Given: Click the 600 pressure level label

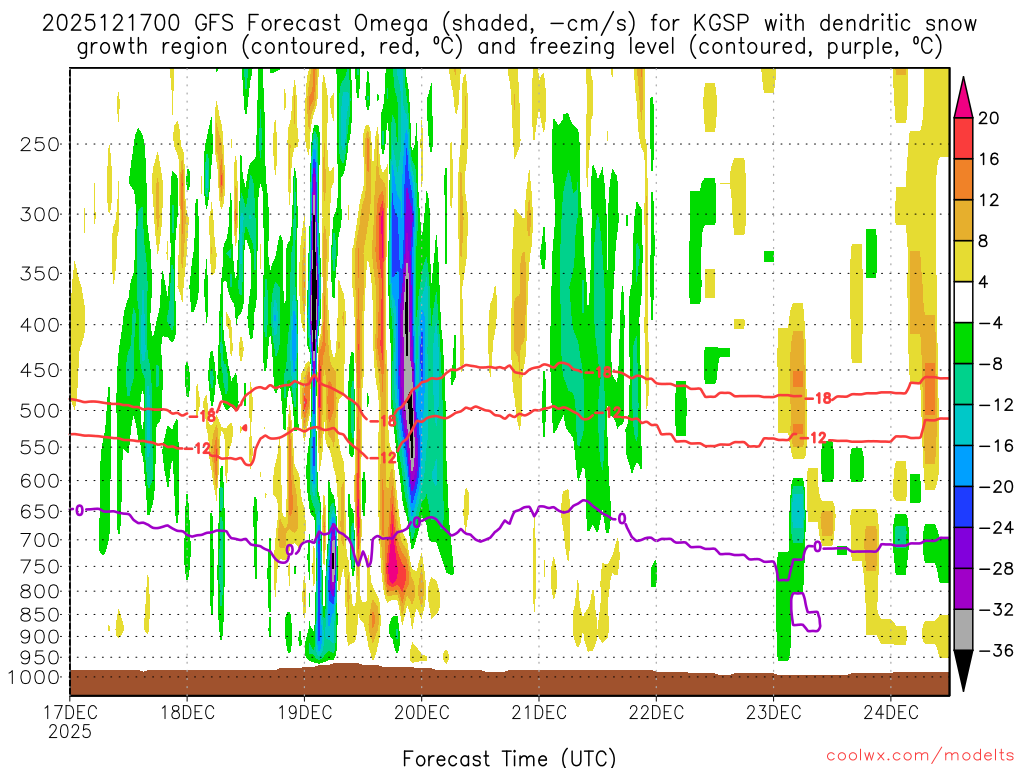Looking at the screenshot, I should (40, 481).
